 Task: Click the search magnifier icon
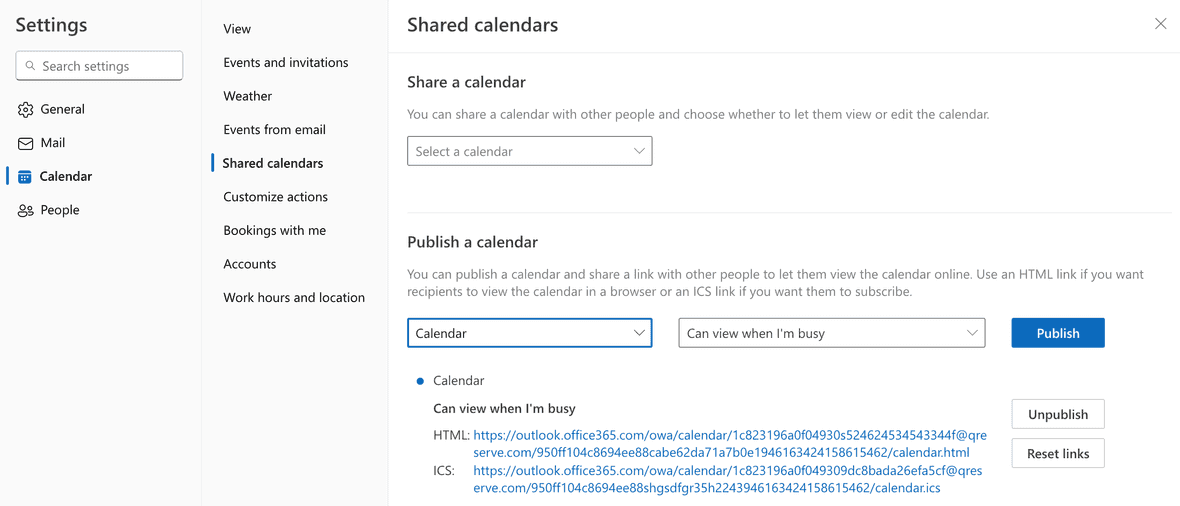tap(30, 66)
